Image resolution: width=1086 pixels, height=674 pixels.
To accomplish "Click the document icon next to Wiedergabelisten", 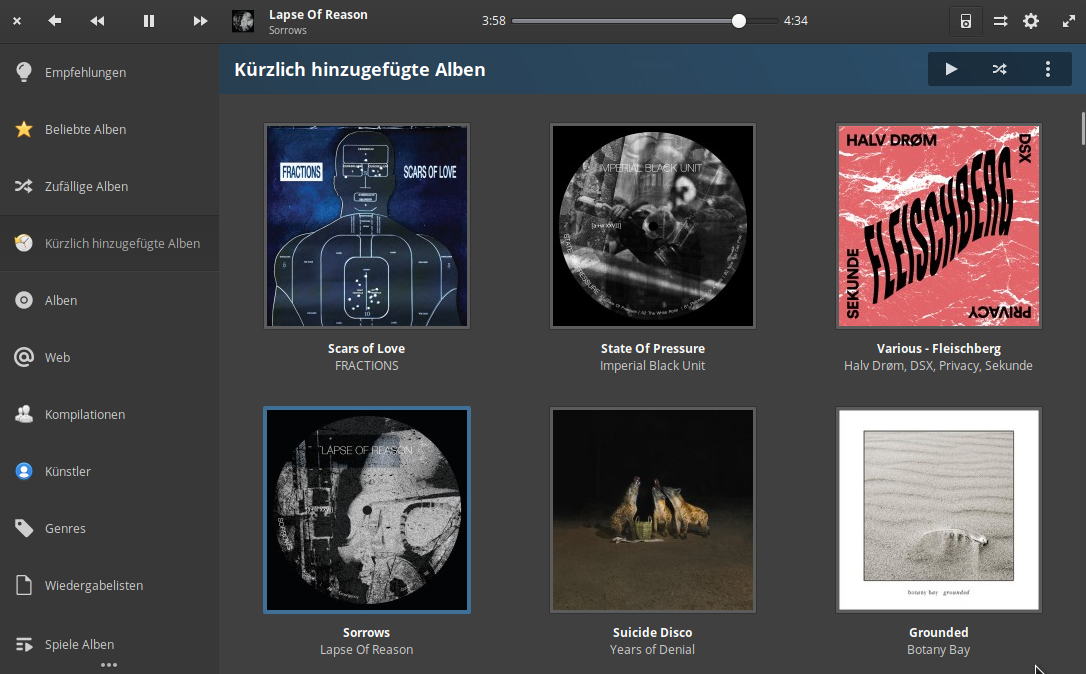I will [x=24, y=585].
